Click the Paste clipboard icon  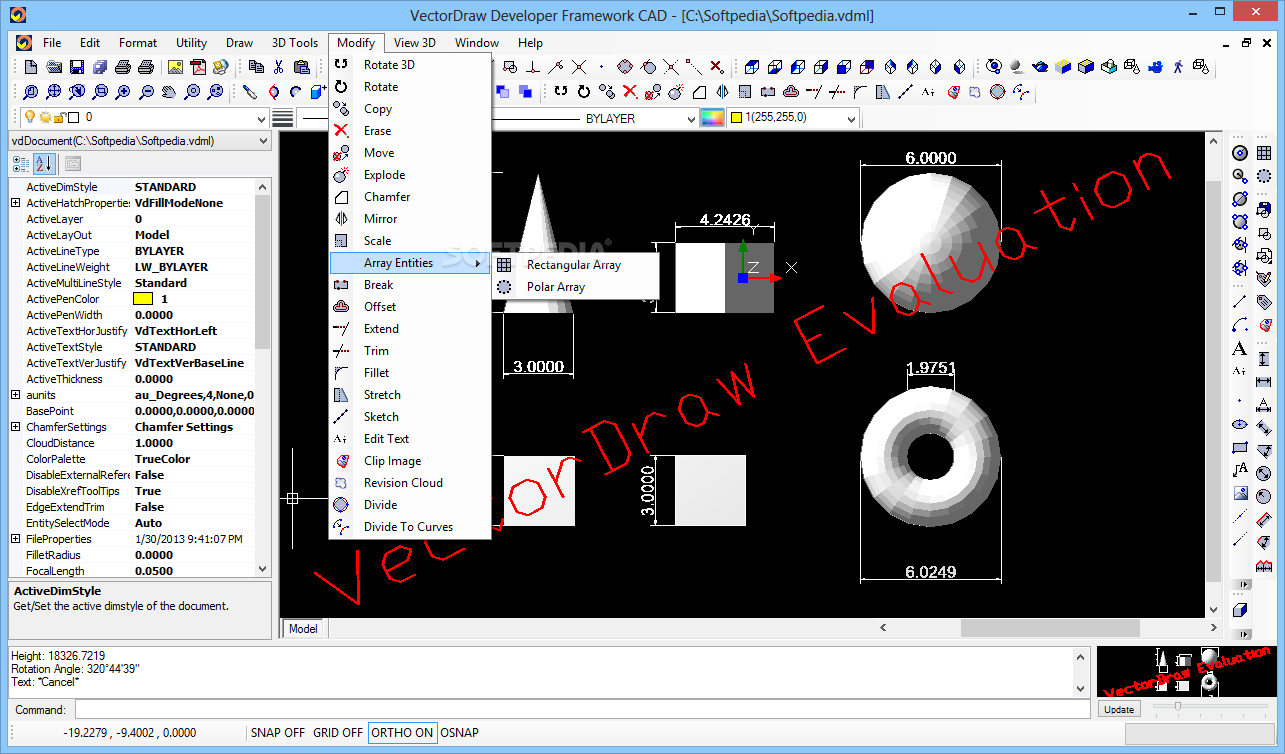point(301,67)
